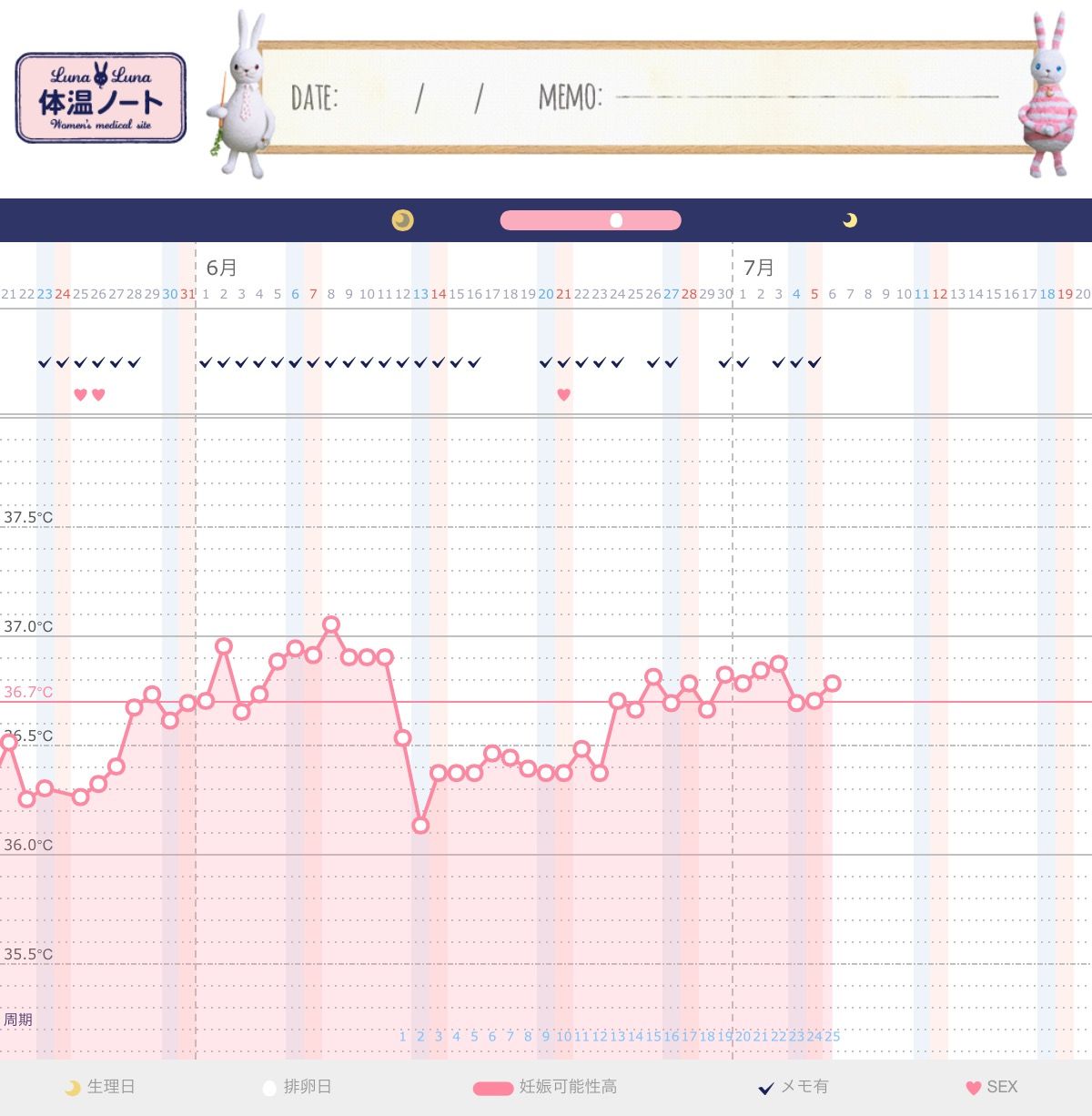1092x1116 pixels.
Task: Click the heart marker above June 21
Action: [x=562, y=394]
